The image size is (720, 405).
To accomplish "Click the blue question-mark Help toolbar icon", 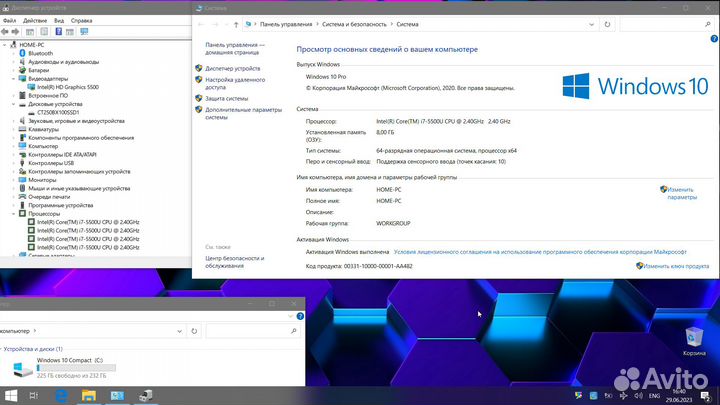I will coord(58,32).
